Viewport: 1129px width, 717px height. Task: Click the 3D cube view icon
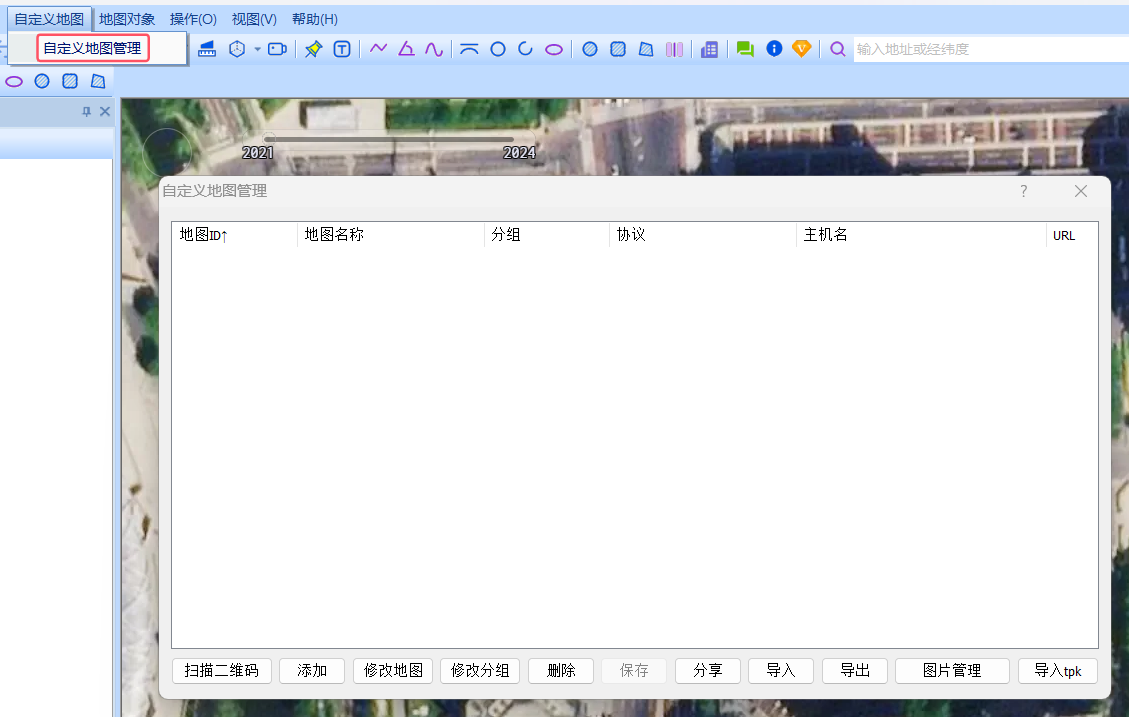237,49
